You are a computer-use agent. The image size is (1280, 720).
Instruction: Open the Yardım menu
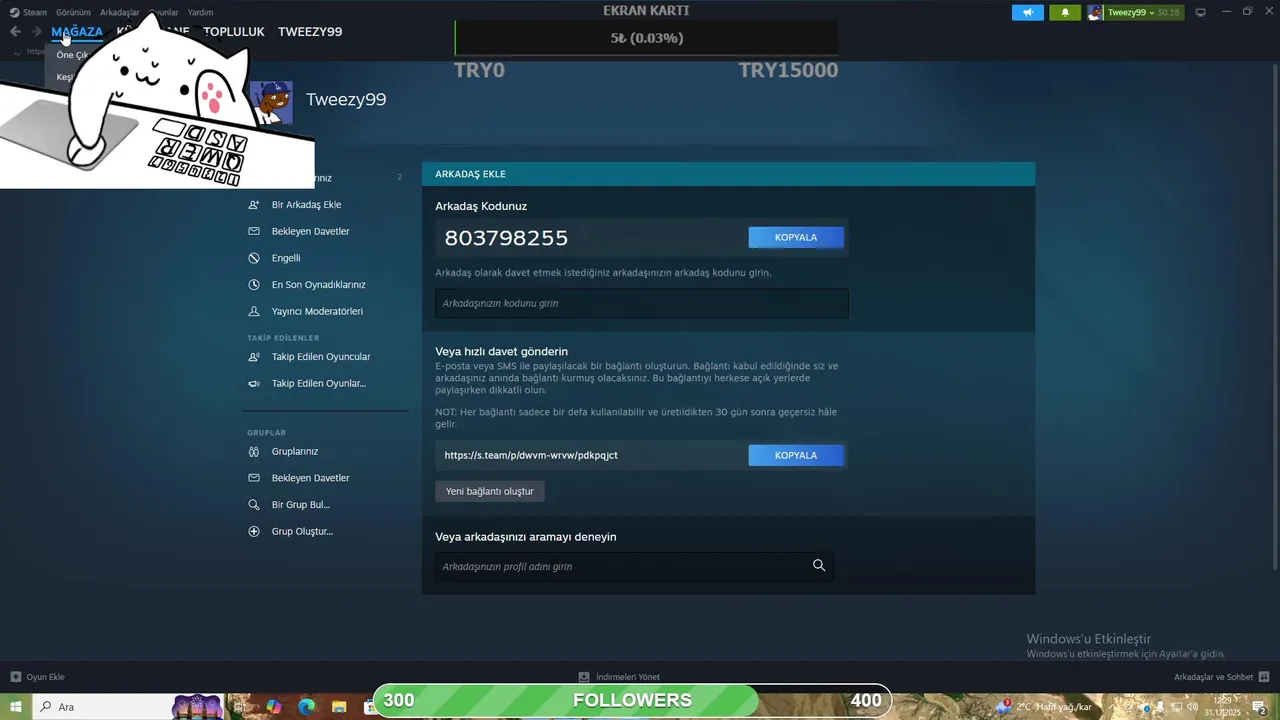(200, 12)
